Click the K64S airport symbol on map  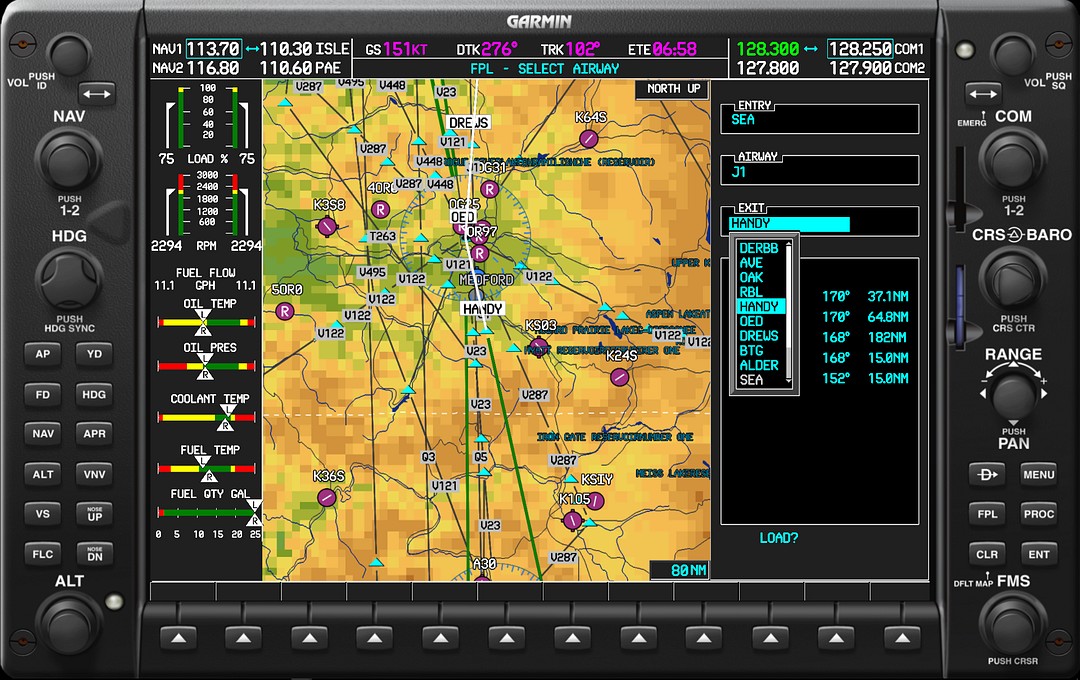[x=588, y=139]
